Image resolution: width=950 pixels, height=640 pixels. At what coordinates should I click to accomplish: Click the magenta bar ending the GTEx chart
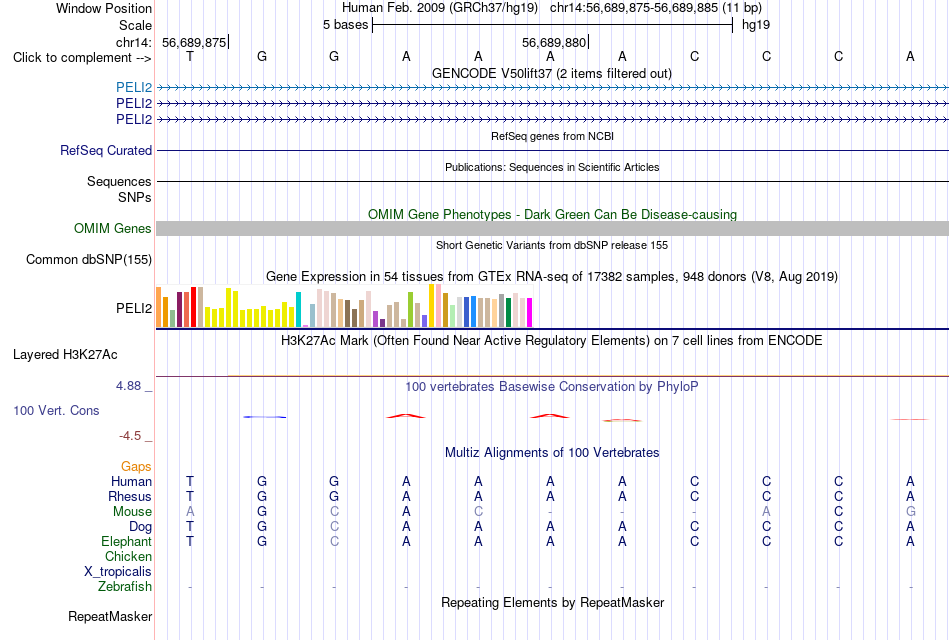click(x=530, y=313)
